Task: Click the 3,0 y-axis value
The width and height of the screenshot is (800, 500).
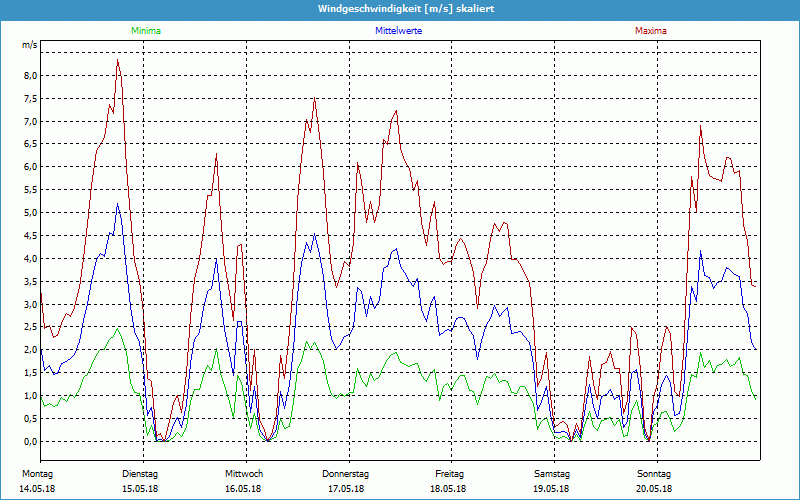Action: (x=31, y=305)
